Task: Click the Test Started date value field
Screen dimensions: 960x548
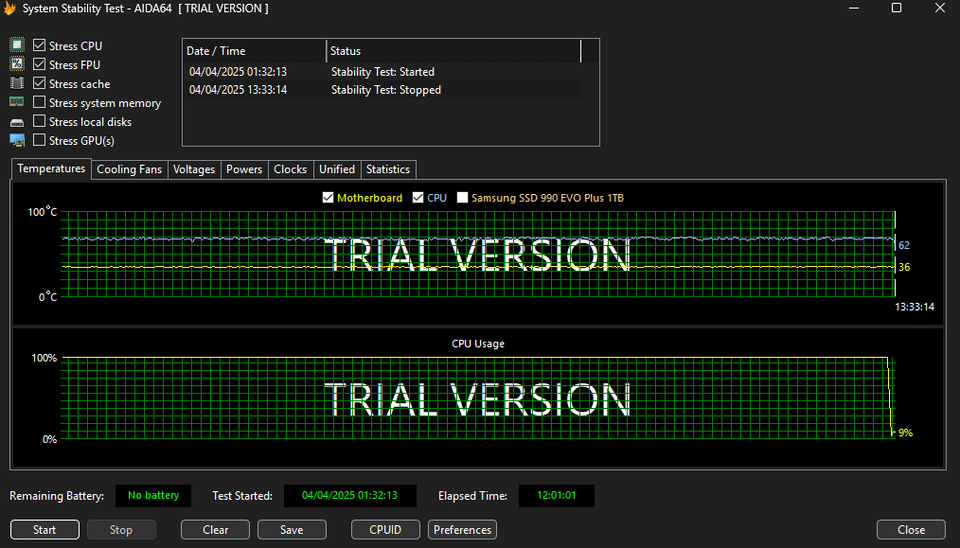Action: (350, 495)
